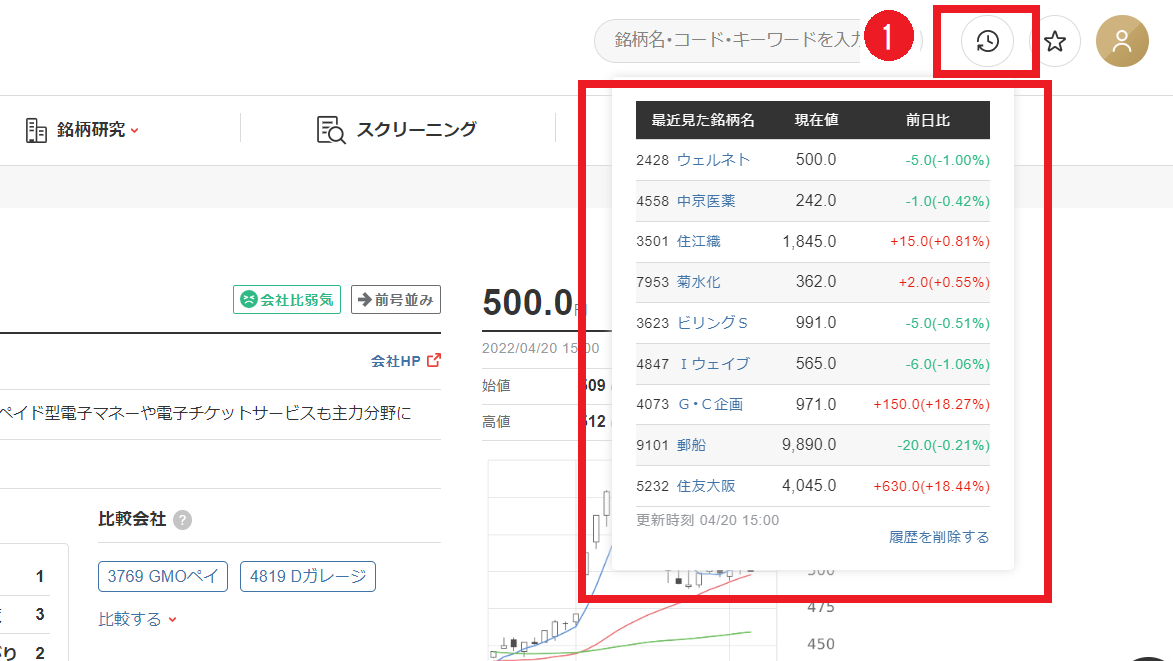Open 住江織 in the history list
Viewport: 1173px width, 661px height.
699,242
